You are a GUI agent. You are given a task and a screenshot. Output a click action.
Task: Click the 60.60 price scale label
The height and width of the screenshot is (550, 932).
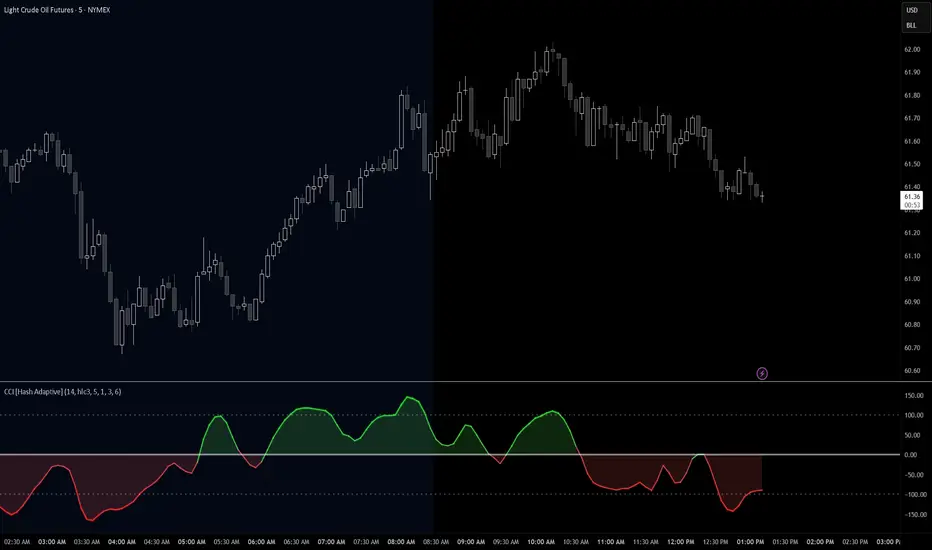click(x=912, y=370)
